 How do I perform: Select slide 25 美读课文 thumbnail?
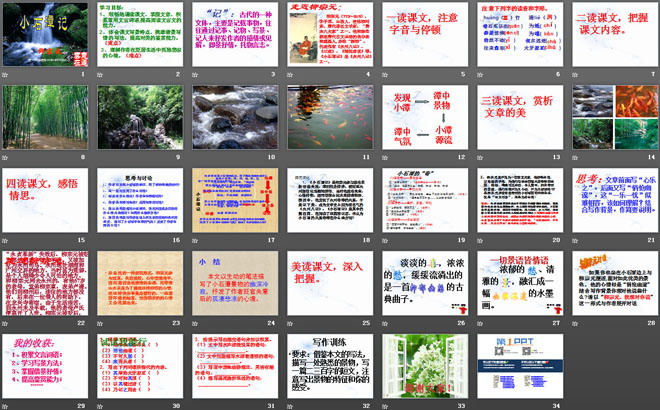point(330,283)
